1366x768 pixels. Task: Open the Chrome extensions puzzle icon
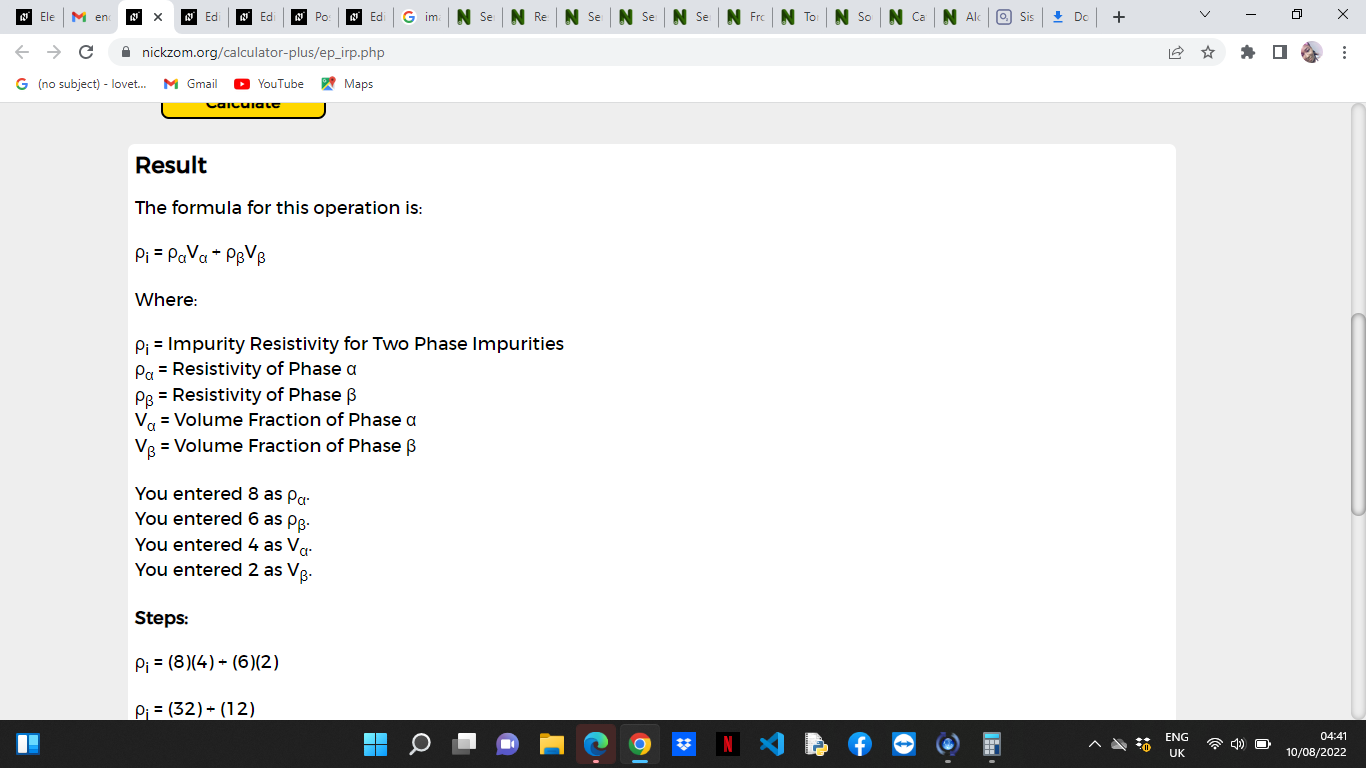tap(1247, 52)
